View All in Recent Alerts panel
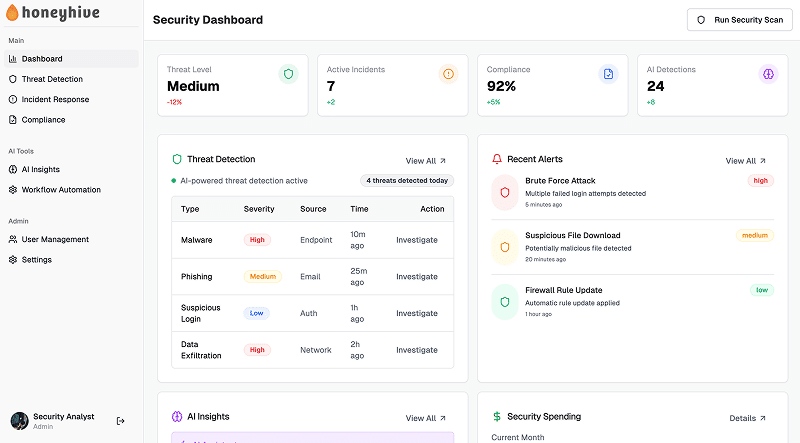Screen dimensions: 800x443 (745, 161)
